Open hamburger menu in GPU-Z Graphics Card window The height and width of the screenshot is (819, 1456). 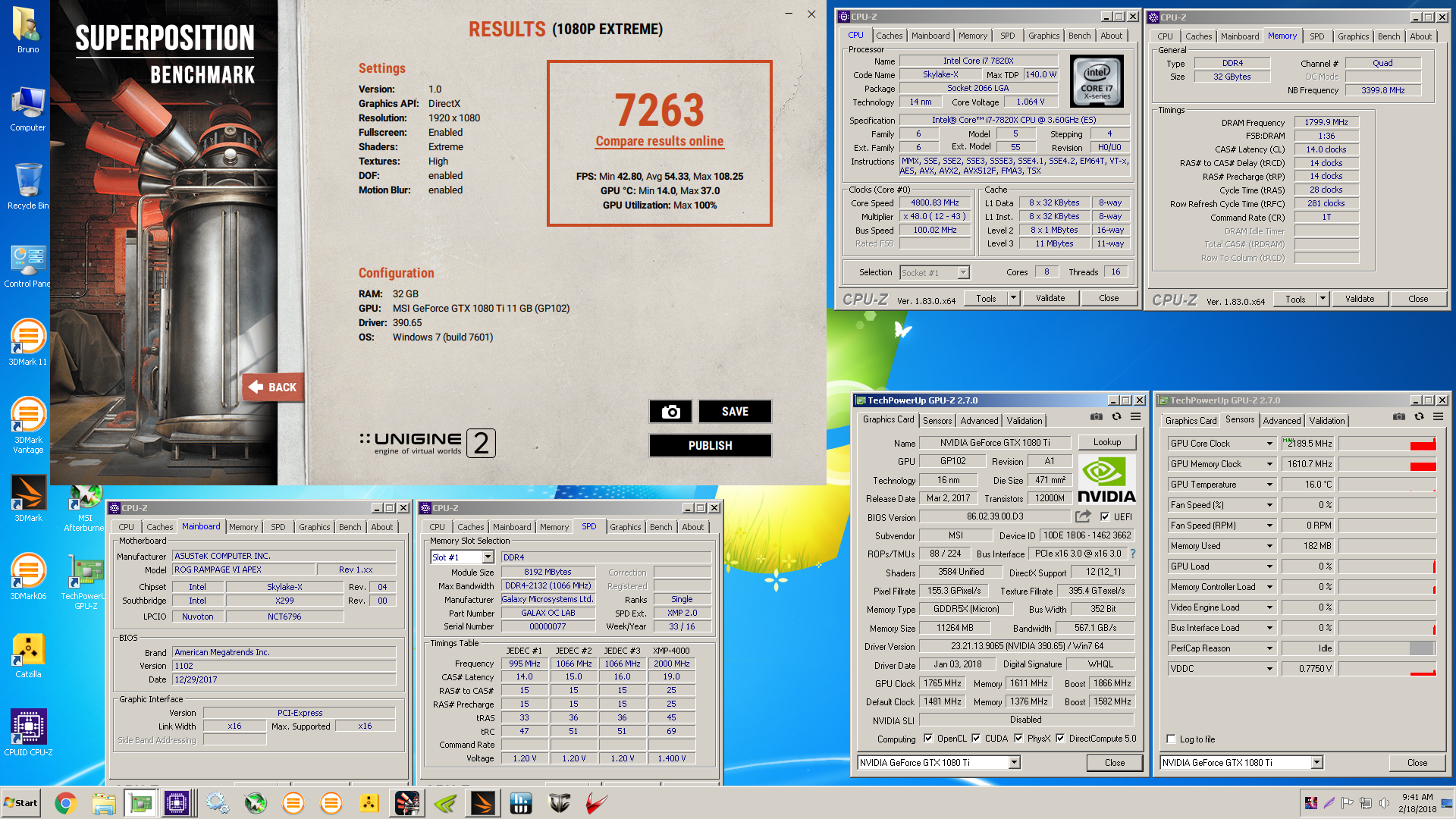tap(1135, 416)
